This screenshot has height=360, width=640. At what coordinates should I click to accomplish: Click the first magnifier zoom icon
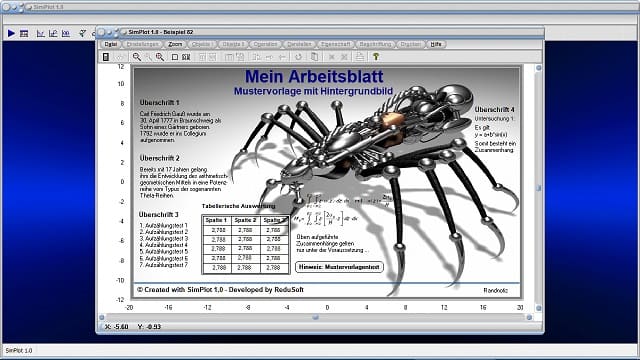tap(137, 57)
